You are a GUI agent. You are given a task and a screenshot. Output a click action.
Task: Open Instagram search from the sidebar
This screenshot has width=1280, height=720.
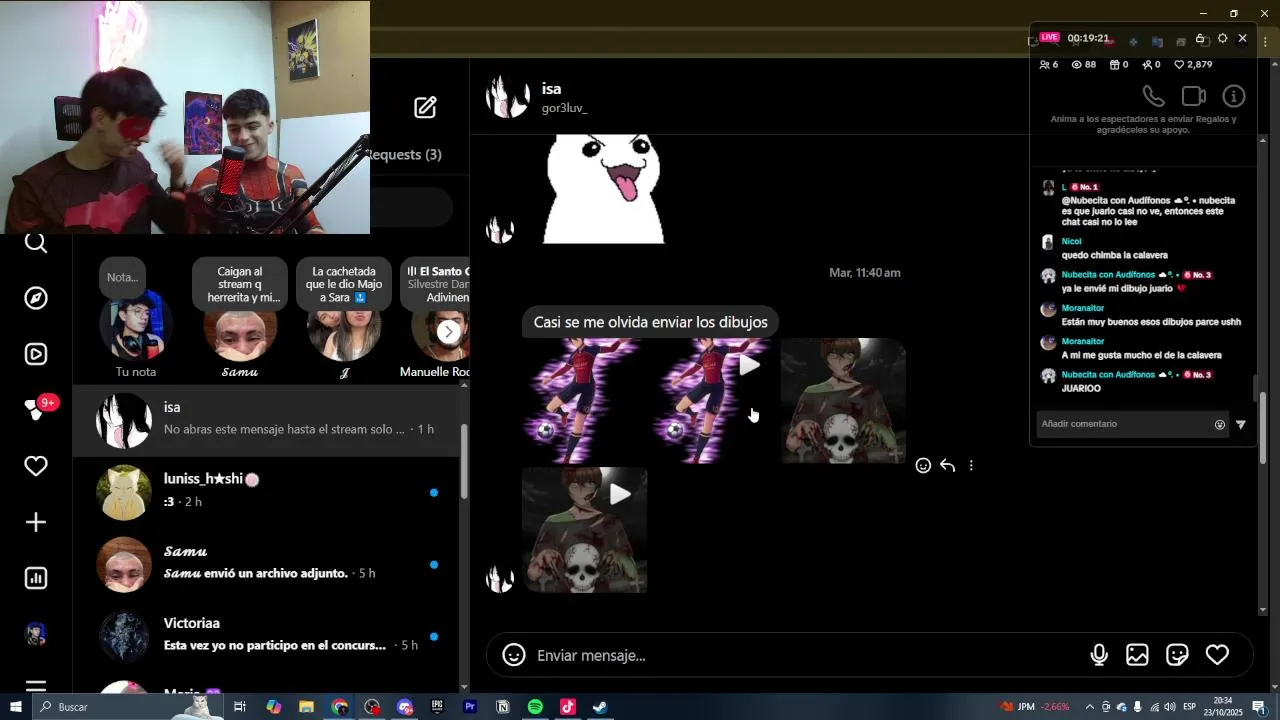[36, 243]
